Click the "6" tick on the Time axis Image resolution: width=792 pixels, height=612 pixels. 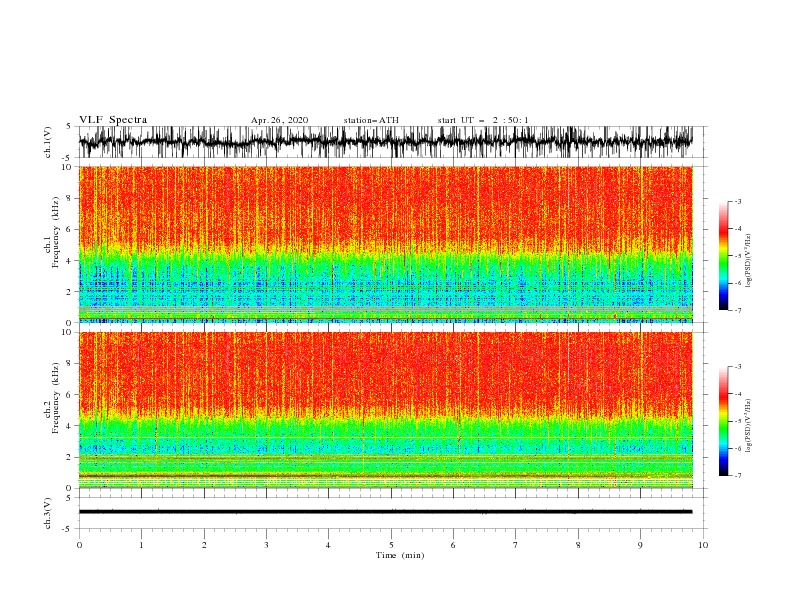tap(453, 546)
